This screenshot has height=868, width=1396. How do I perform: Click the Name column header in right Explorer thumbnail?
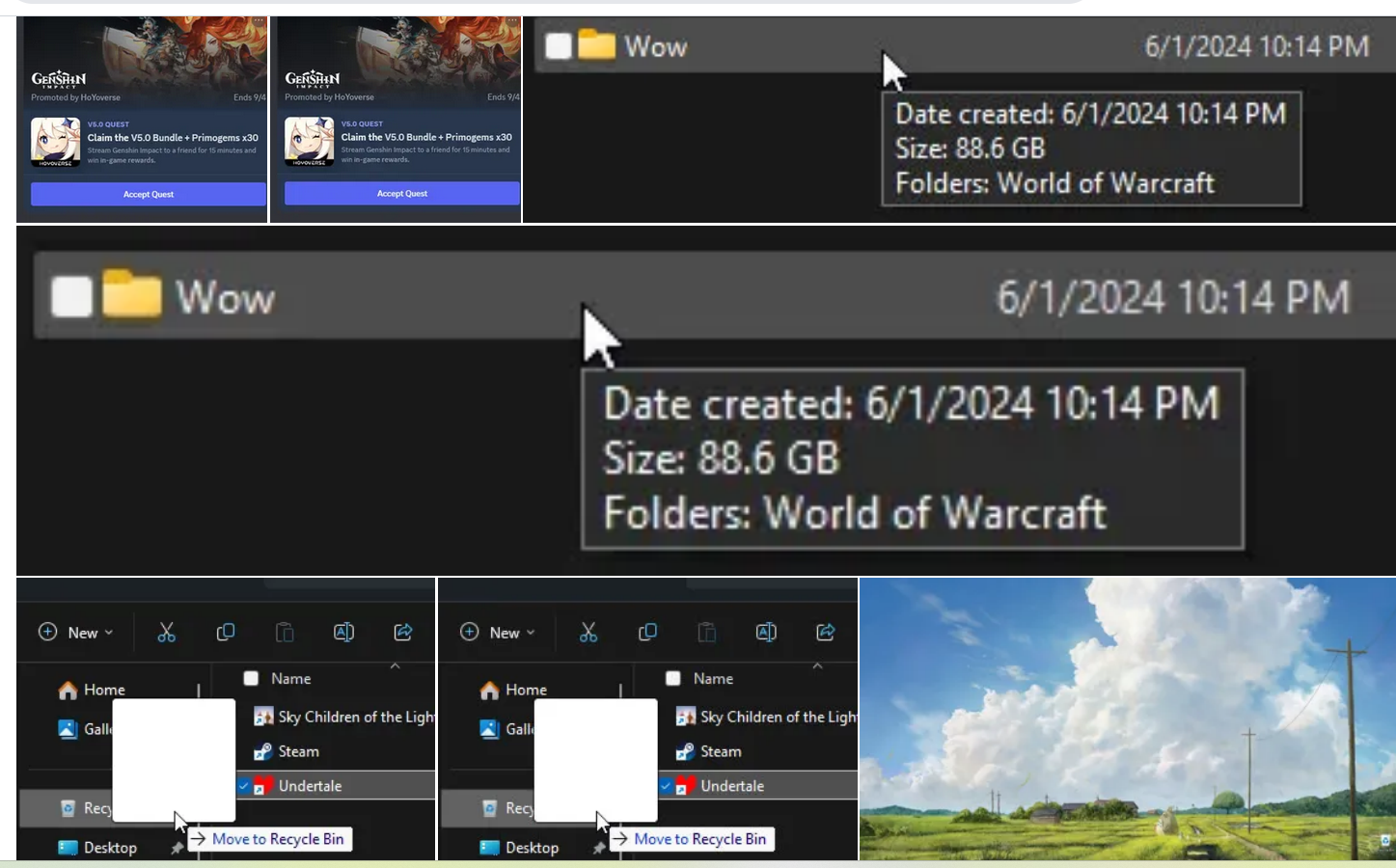click(713, 678)
